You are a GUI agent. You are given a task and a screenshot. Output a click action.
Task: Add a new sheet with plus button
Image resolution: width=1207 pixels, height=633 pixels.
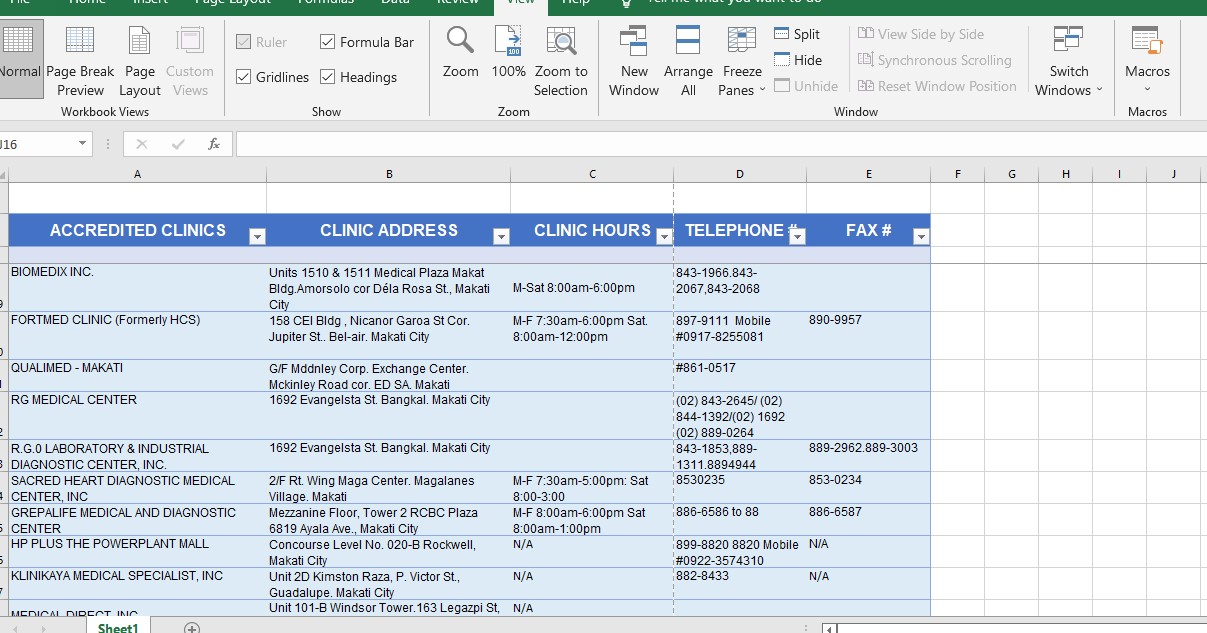192,627
